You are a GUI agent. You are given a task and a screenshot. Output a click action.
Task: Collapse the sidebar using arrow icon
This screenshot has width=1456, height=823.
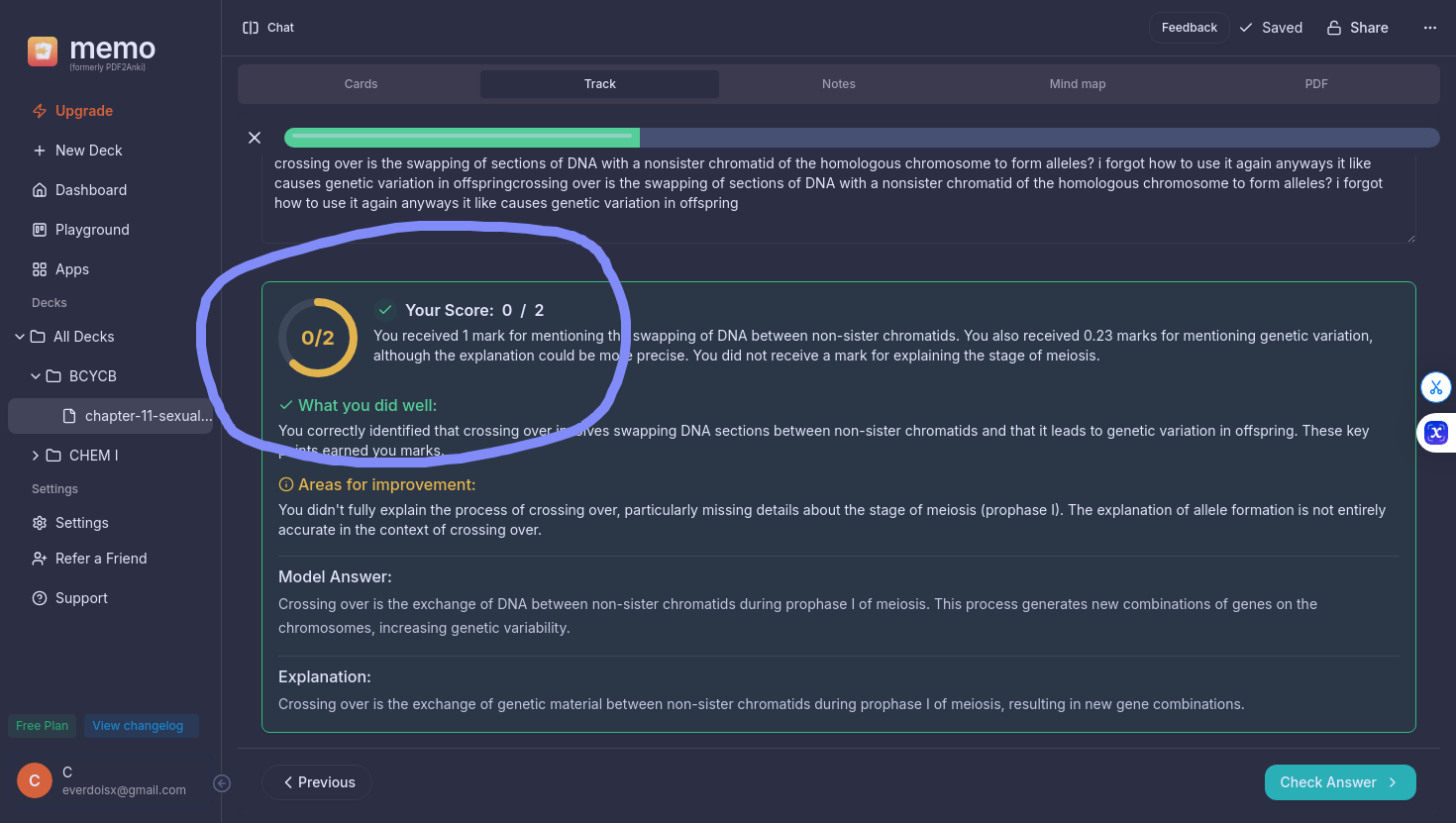[222, 783]
